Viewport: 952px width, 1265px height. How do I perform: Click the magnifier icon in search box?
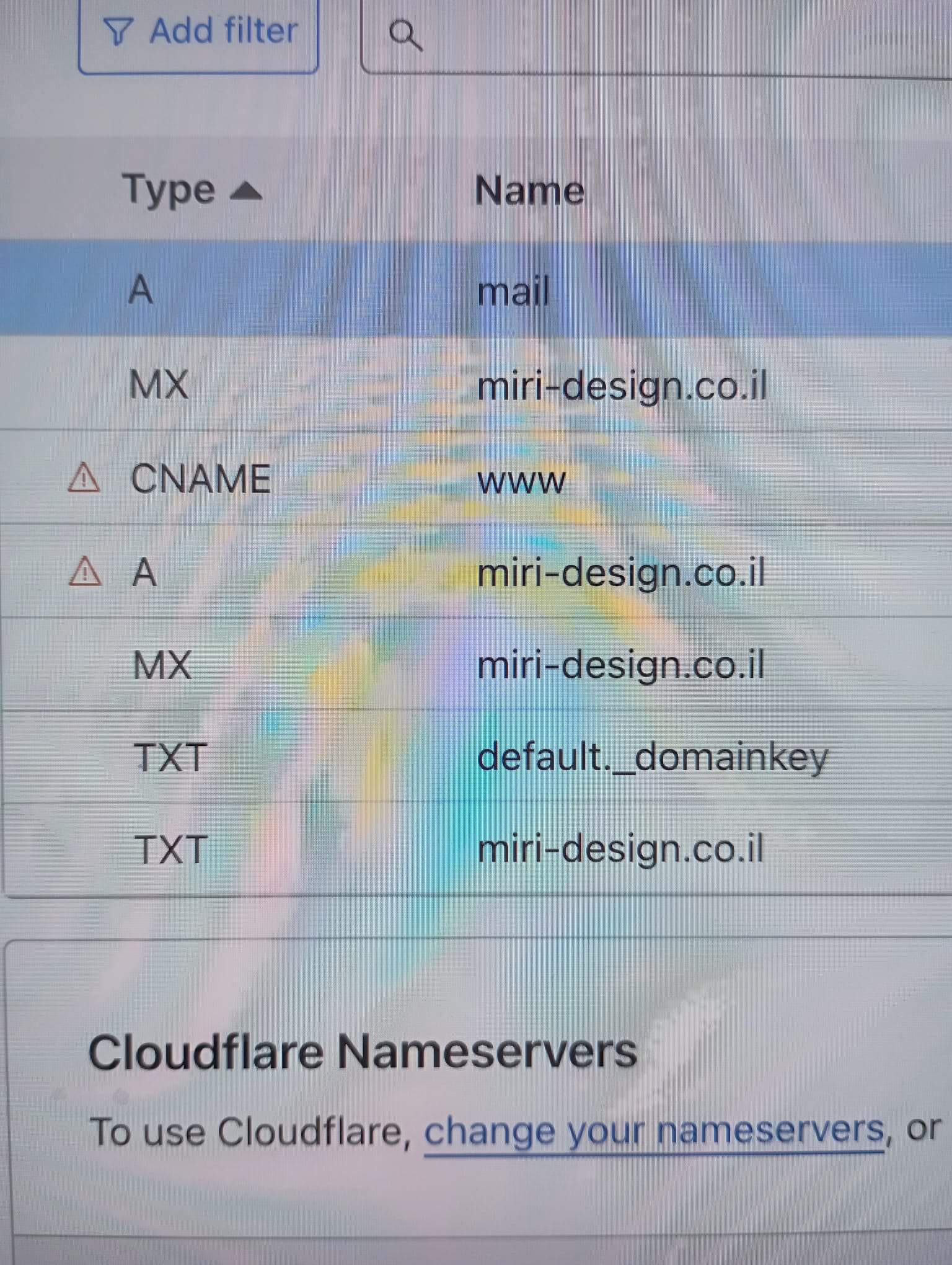click(x=405, y=35)
